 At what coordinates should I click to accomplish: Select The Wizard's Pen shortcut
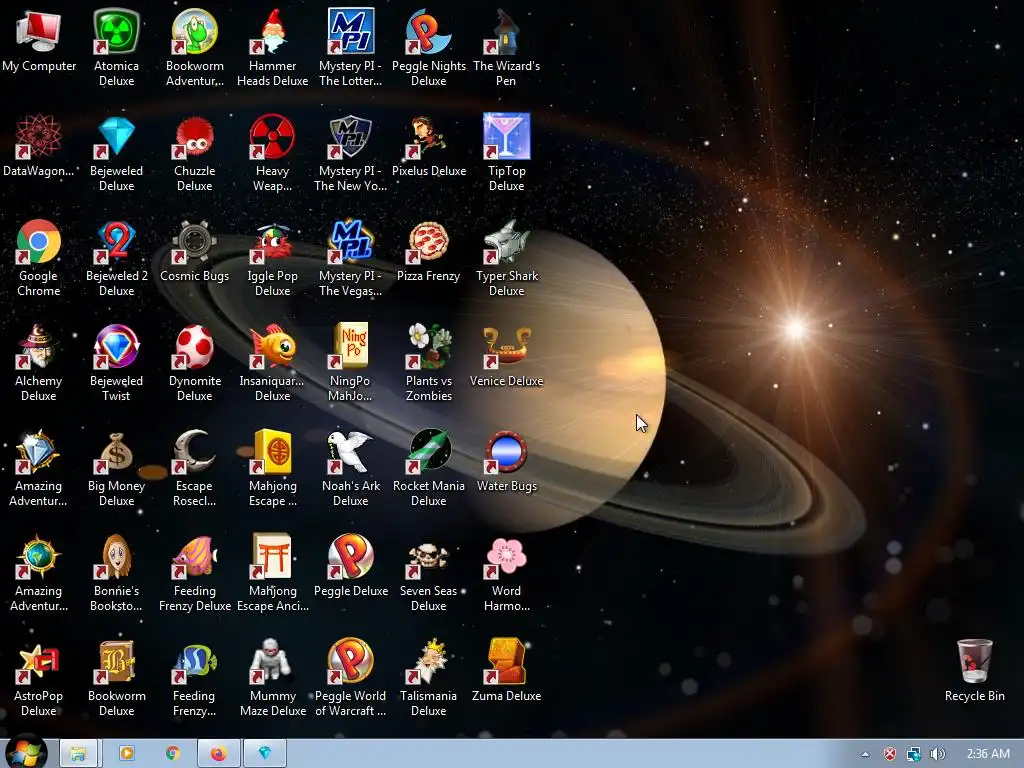click(506, 31)
